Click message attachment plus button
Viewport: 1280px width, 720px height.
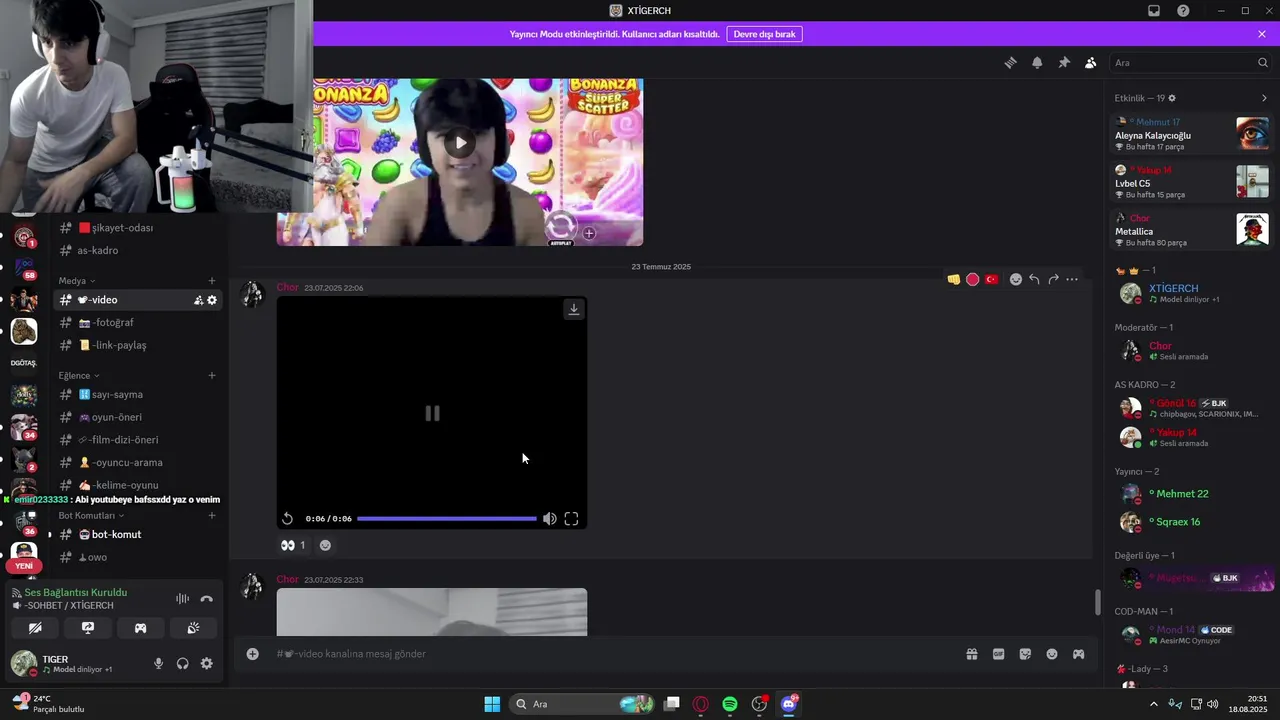pos(253,654)
